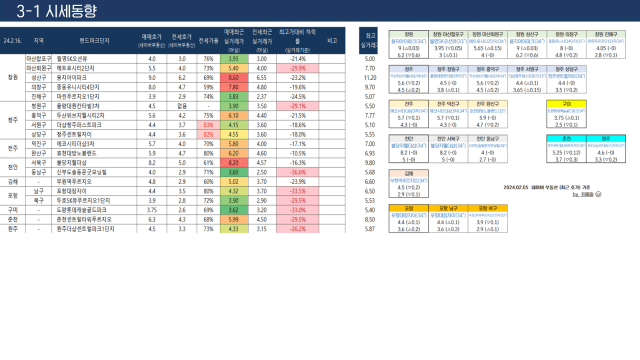The image size is (640, 360).
Task: Click the pink '-36.6%' decline rate cell
Action: [x=298, y=172]
